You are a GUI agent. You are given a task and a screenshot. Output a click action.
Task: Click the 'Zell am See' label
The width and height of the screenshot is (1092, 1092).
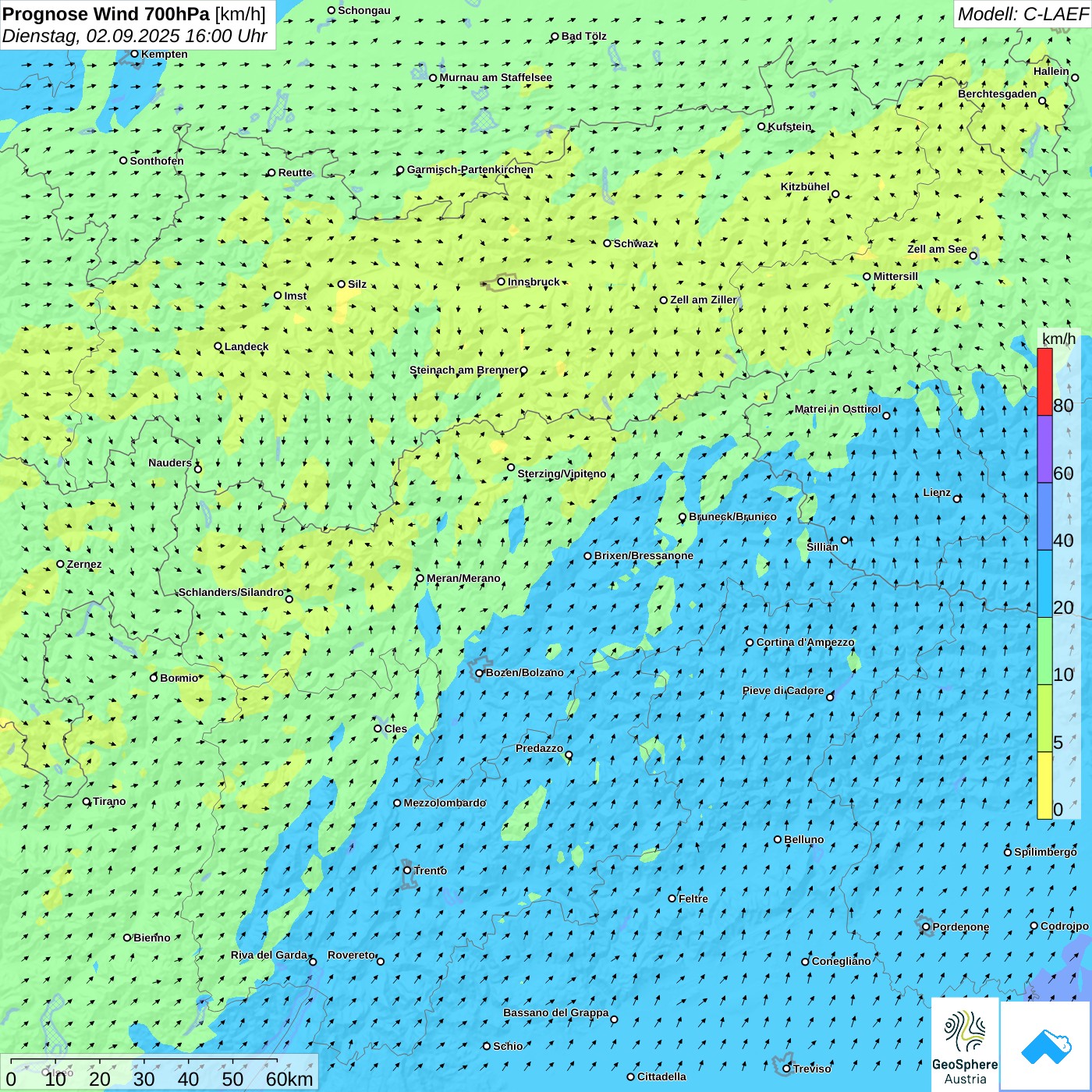pos(937,249)
